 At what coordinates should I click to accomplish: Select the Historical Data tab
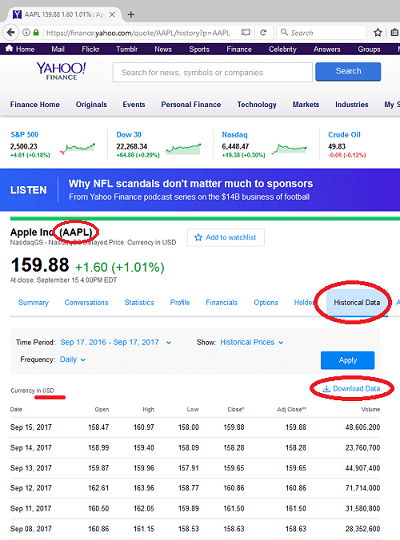pyautogui.click(x=357, y=302)
